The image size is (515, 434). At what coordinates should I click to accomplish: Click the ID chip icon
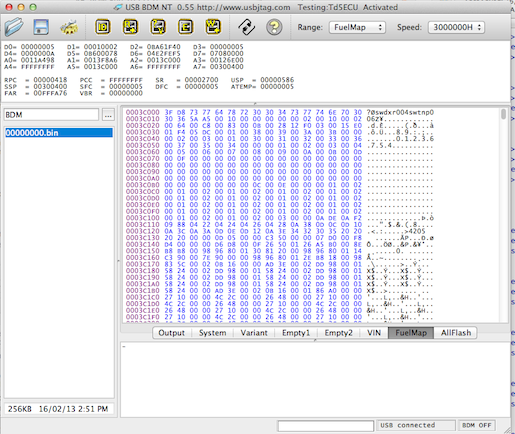point(103,27)
